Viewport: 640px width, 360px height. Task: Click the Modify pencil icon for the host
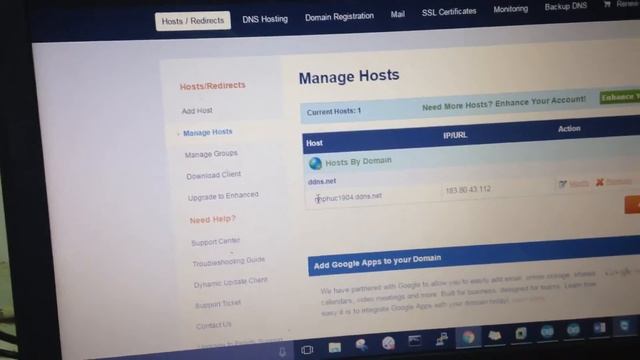[563, 184]
